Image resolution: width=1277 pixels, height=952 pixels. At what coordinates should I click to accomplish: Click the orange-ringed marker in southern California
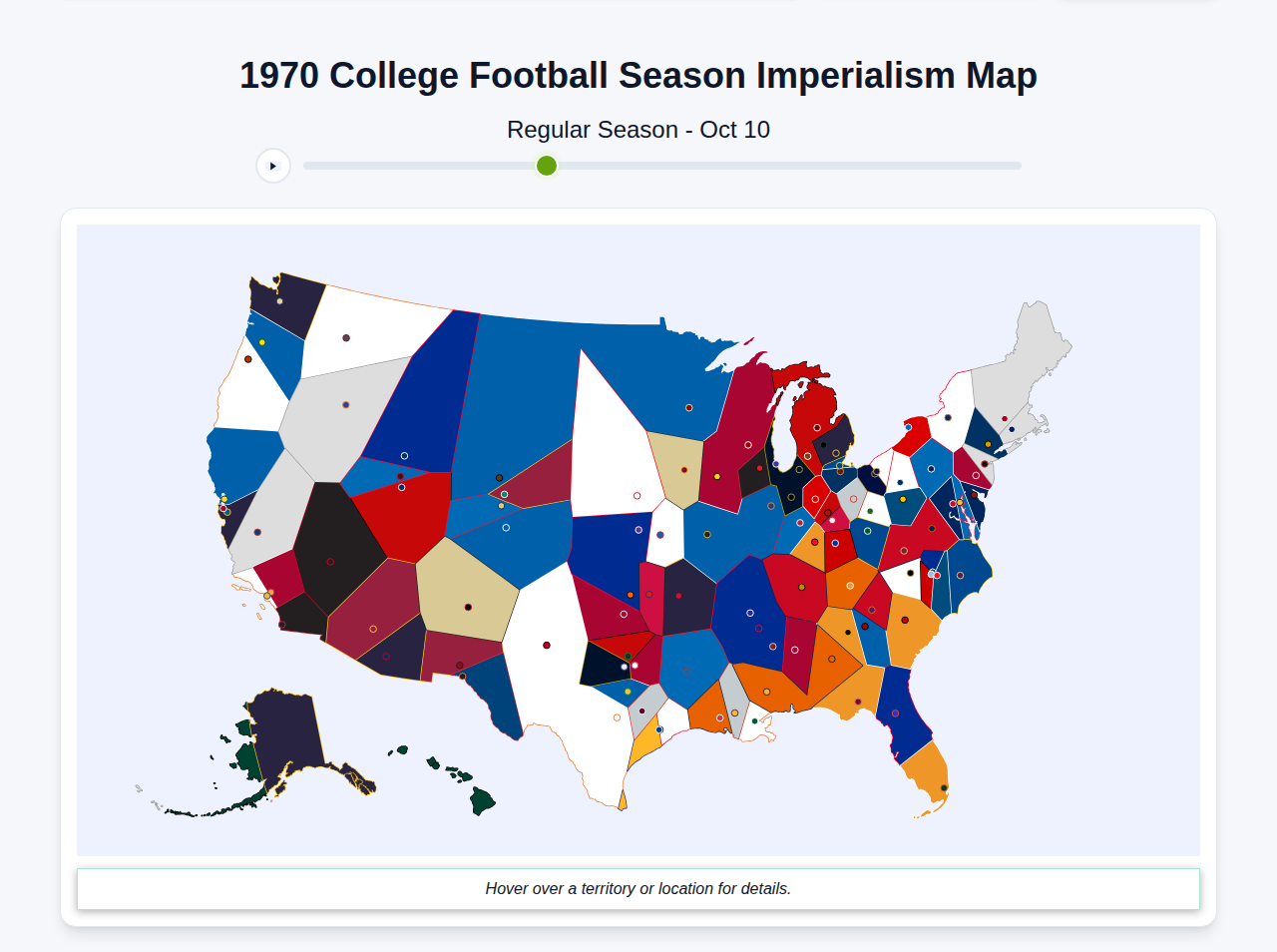click(x=267, y=593)
